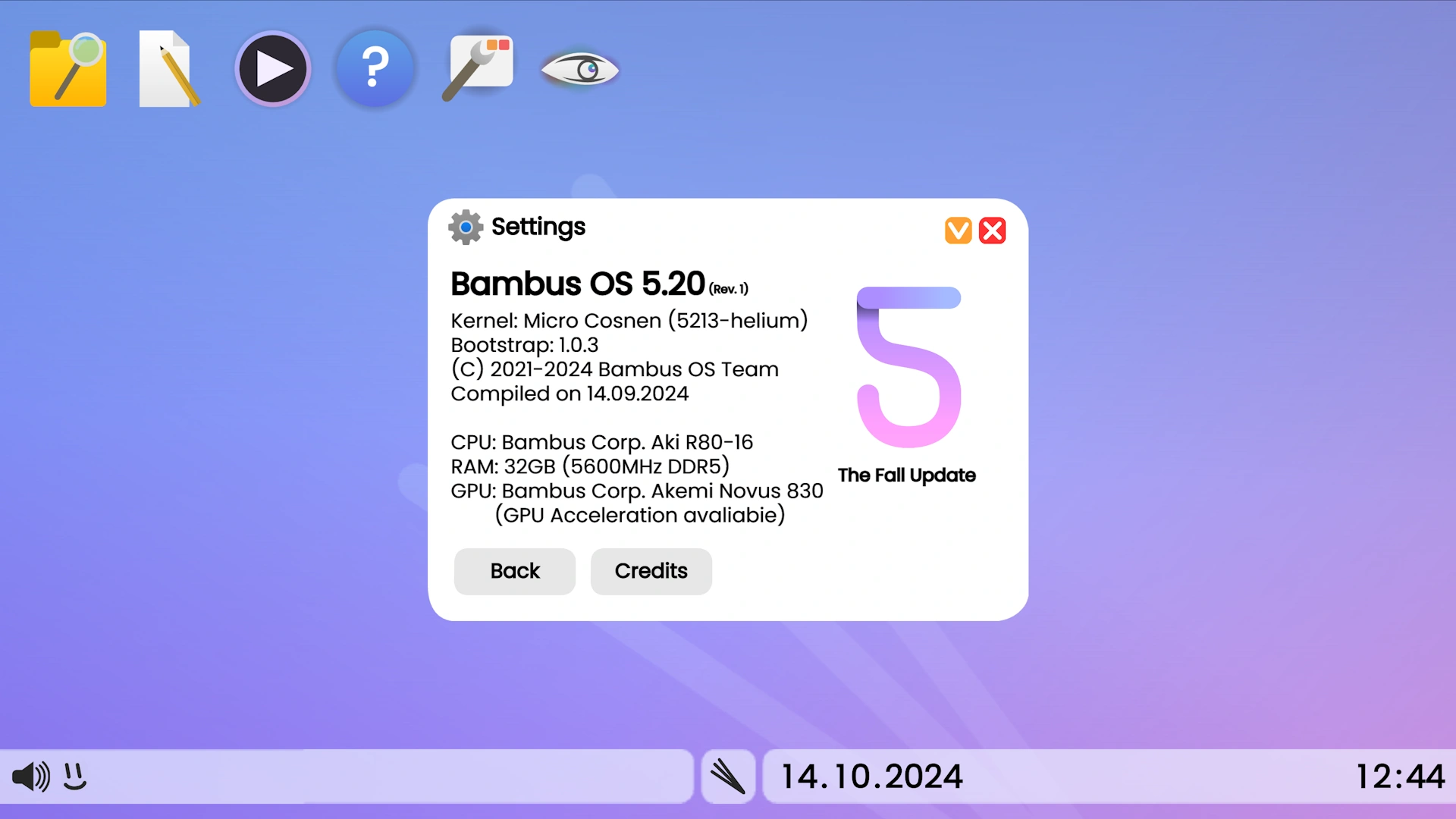Open the paintbrush customization tool icon
The image size is (1456, 819).
tap(478, 68)
